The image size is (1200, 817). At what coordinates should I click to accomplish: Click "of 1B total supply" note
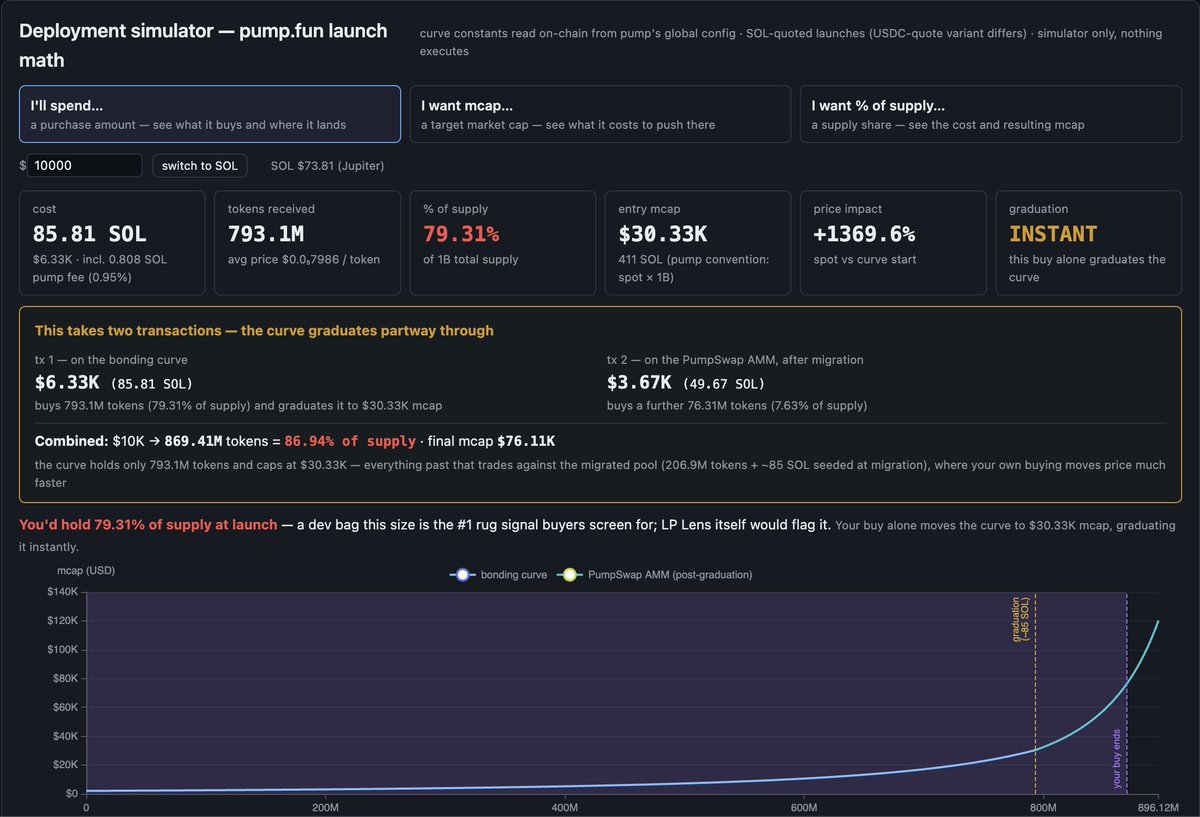pyautogui.click(x=473, y=260)
